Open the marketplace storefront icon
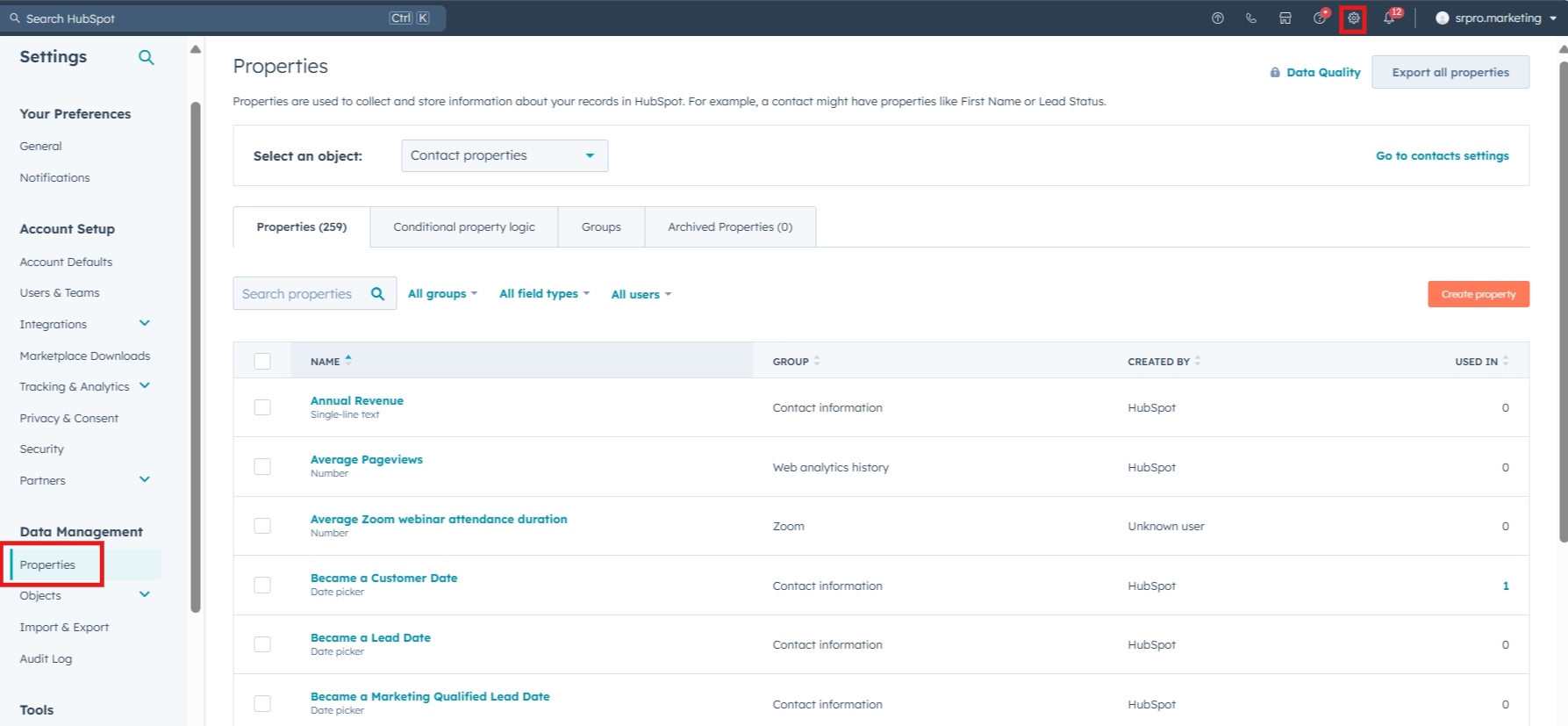1568x726 pixels. pos(1285,18)
